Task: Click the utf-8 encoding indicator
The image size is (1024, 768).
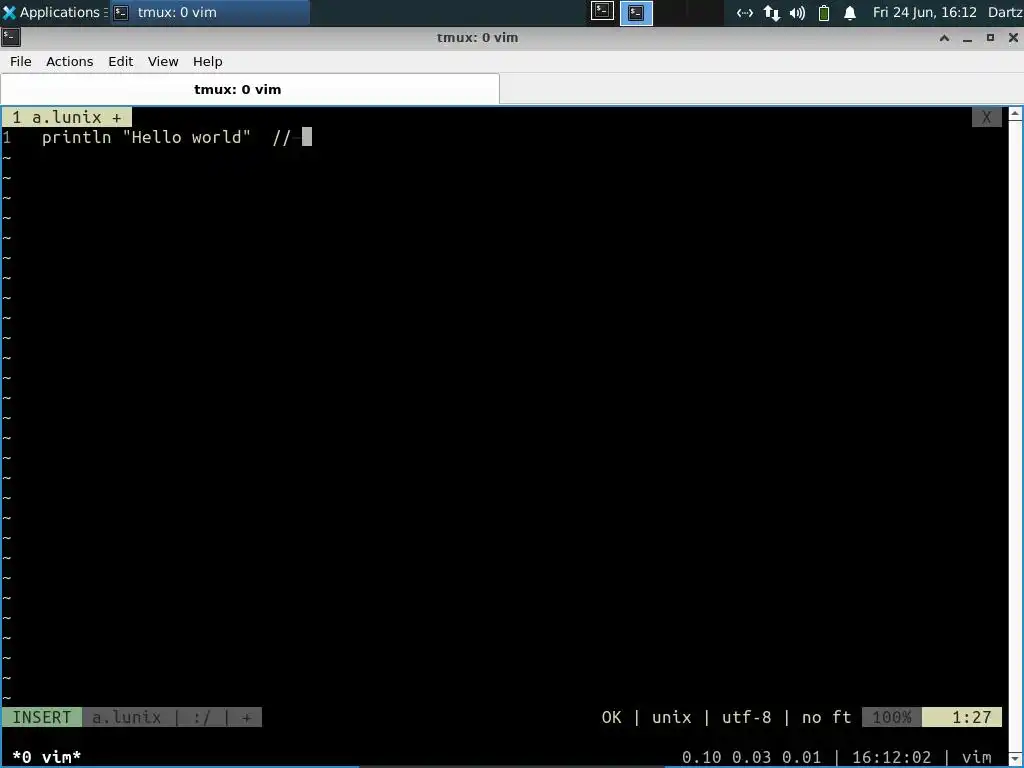Action: tap(746, 717)
